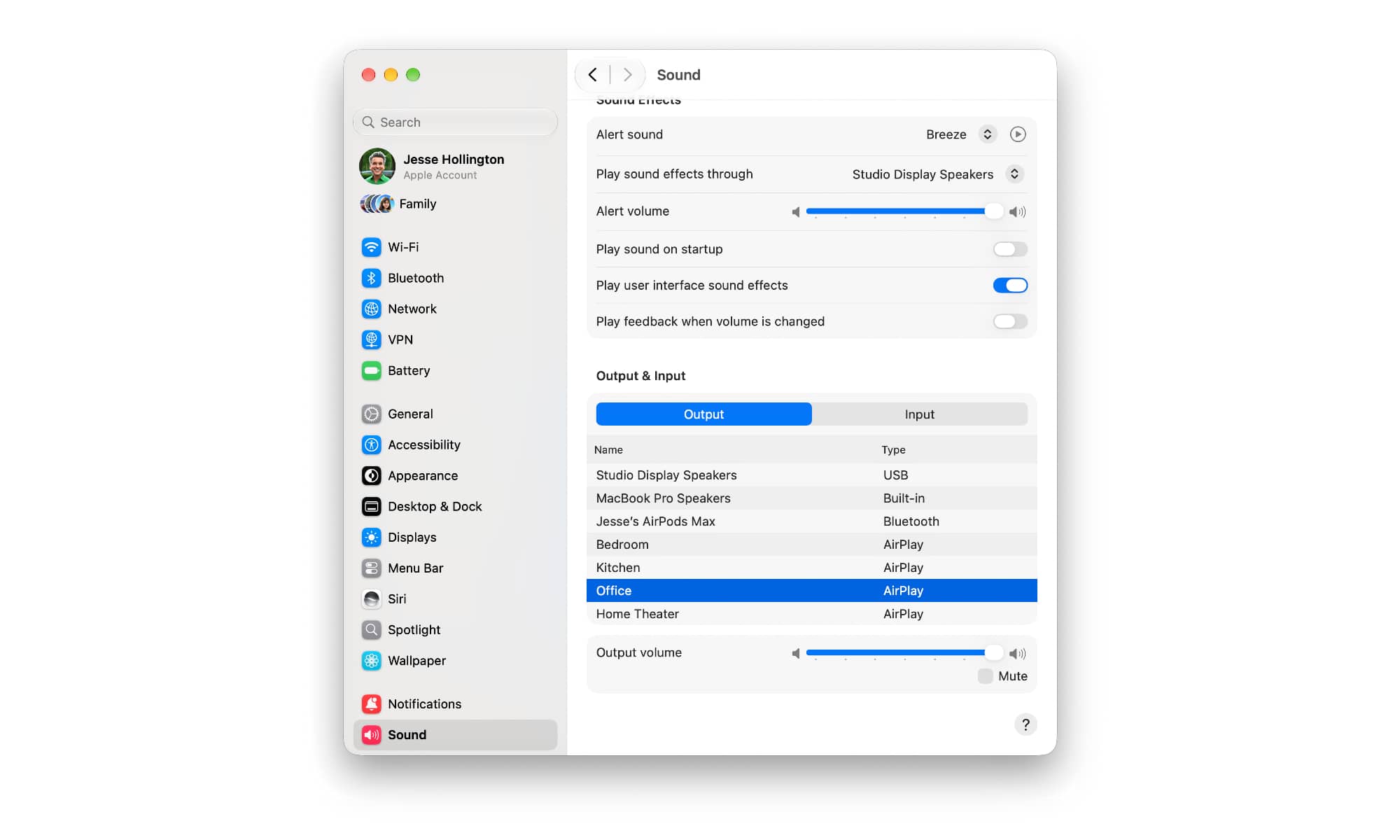
Task: Switch to the Input tab
Action: [919, 414]
